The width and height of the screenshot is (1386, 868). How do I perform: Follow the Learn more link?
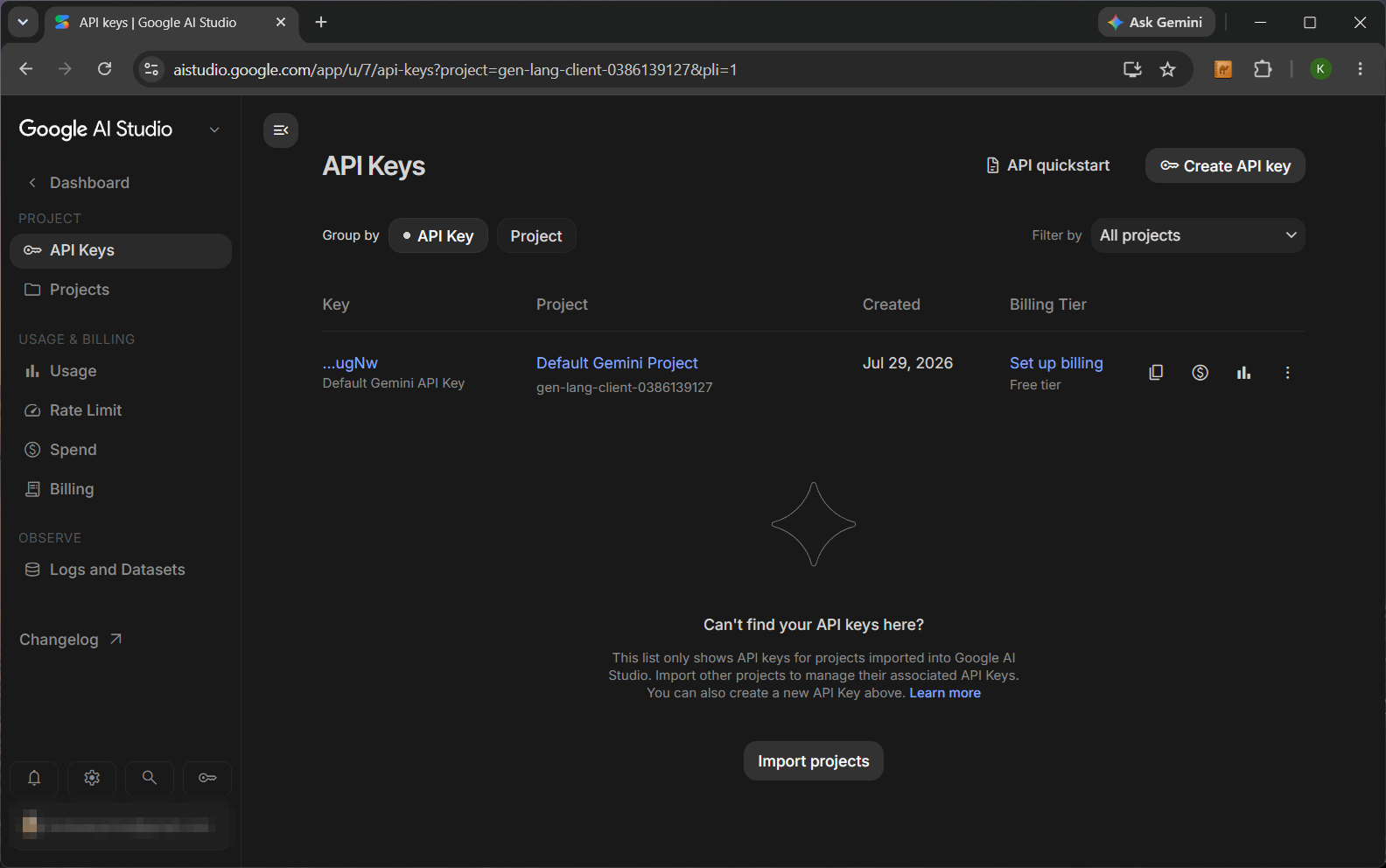pos(945,693)
